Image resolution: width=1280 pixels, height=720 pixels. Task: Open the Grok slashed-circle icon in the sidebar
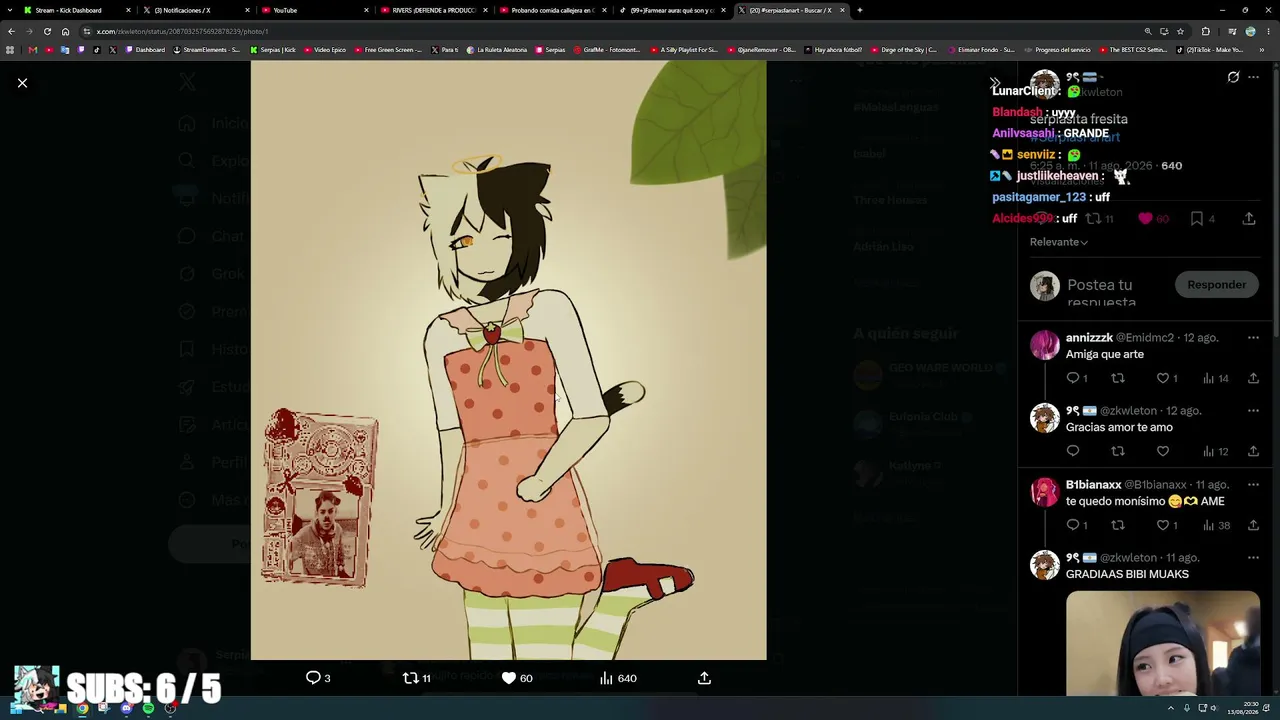(1233, 77)
